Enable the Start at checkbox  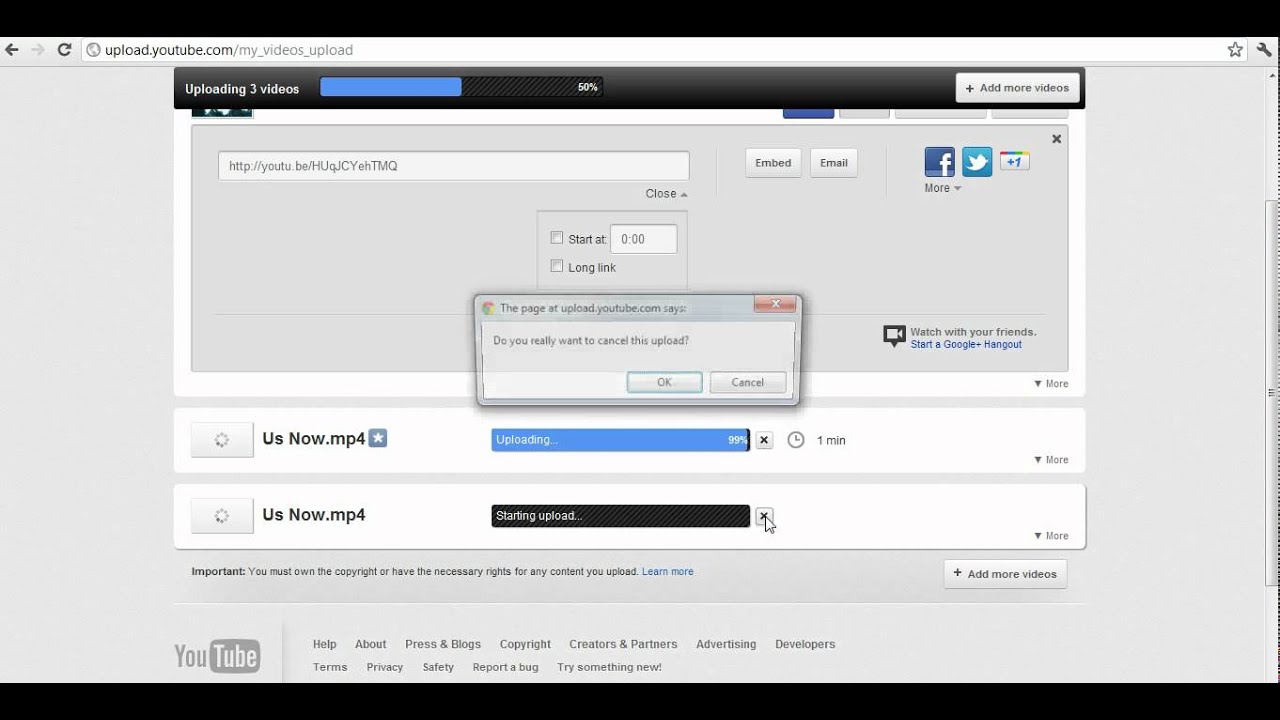[557, 238]
